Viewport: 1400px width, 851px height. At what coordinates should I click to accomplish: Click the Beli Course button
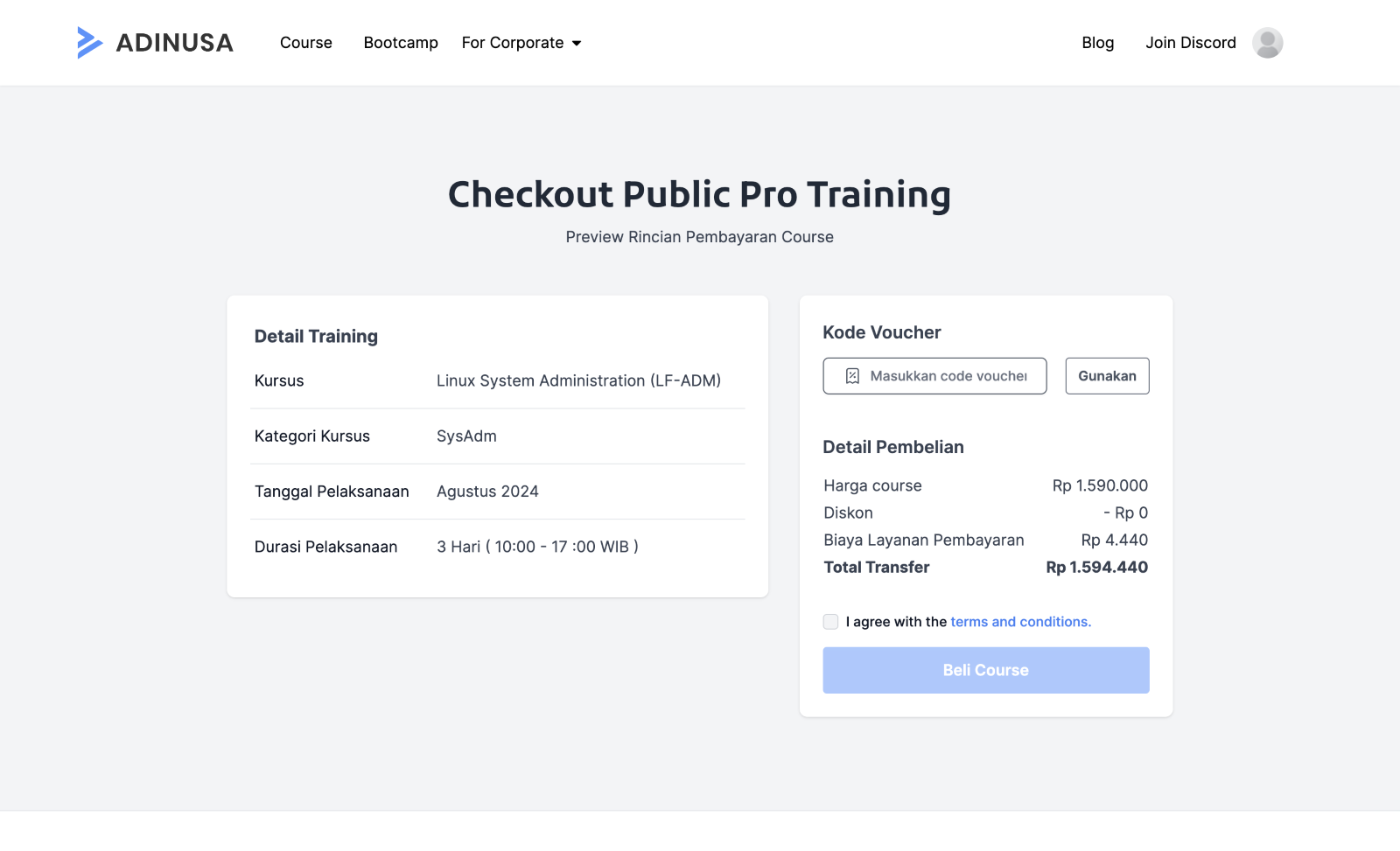tap(985, 670)
